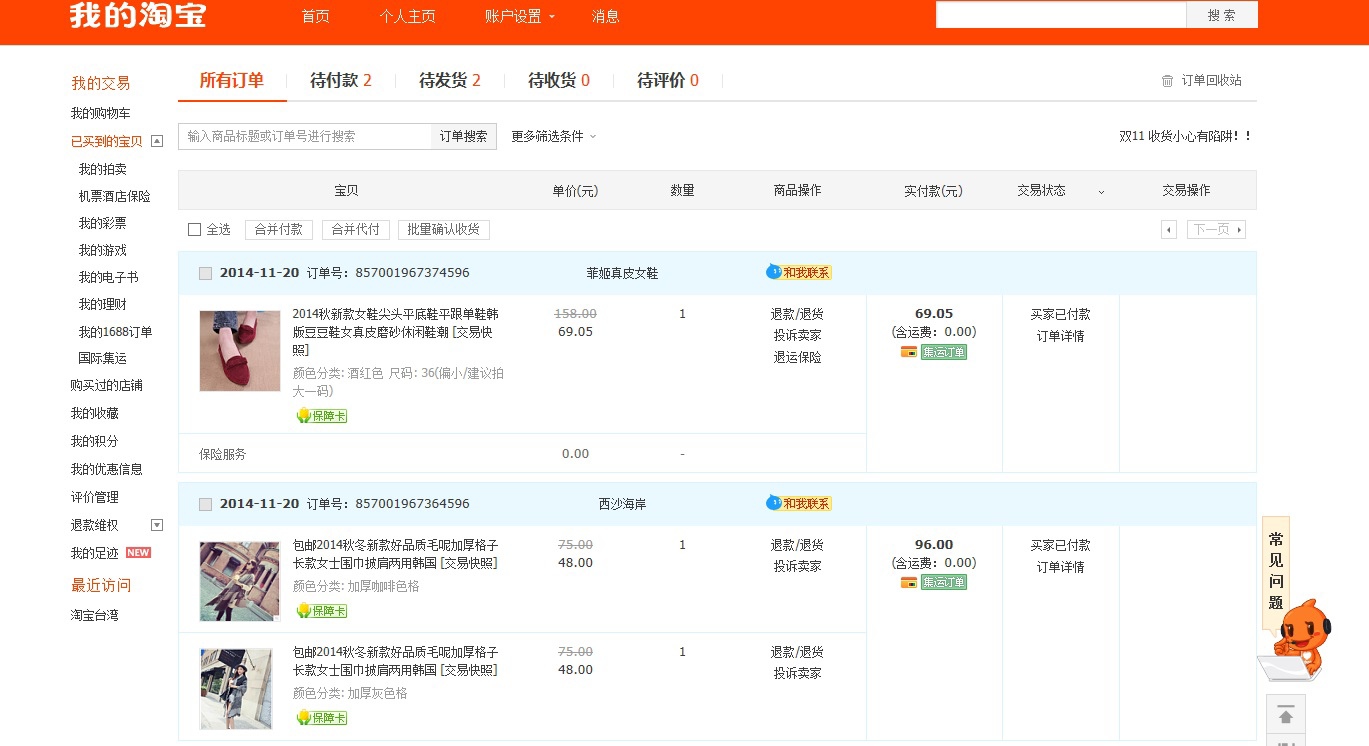The height and width of the screenshot is (746, 1369).
Task: Open the 交易状态 column dropdown arrow
Action: click(1101, 191)
